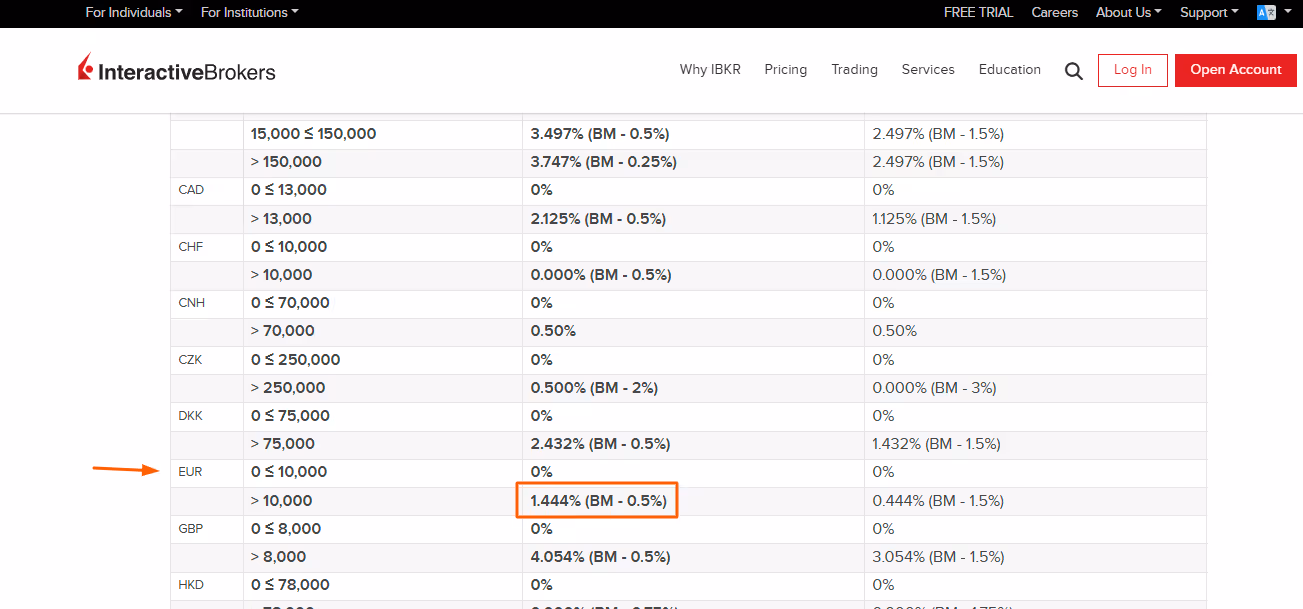The width and height of the screenshot is (1303, 609).
Task: Open the Services menu
Action: tap(928, 70)
